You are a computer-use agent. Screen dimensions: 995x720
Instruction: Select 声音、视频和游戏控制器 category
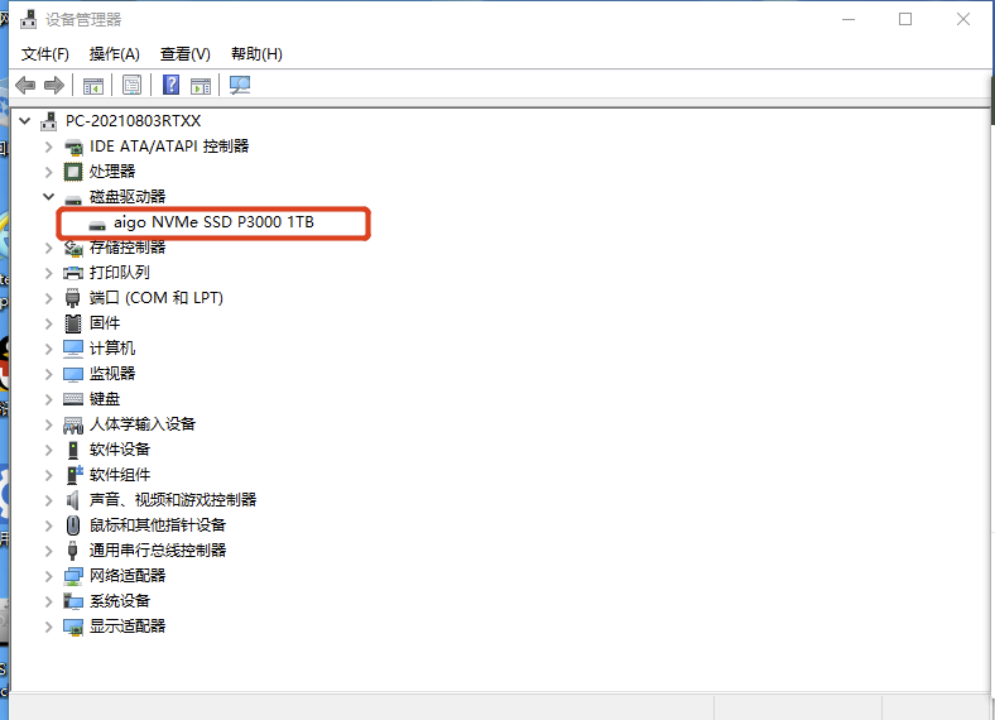172,499
